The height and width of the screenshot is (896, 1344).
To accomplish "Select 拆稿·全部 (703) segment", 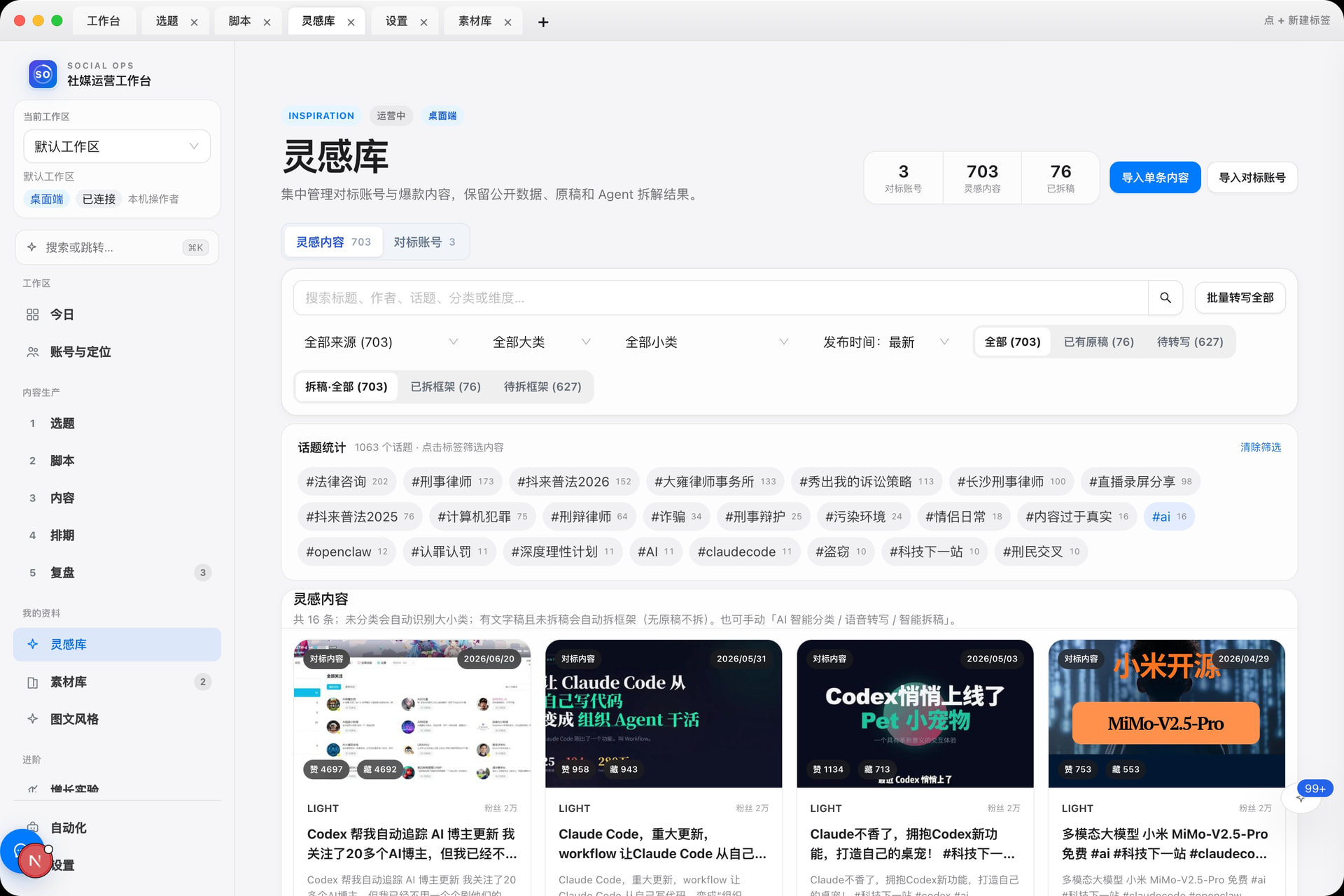I will point(346,387).
